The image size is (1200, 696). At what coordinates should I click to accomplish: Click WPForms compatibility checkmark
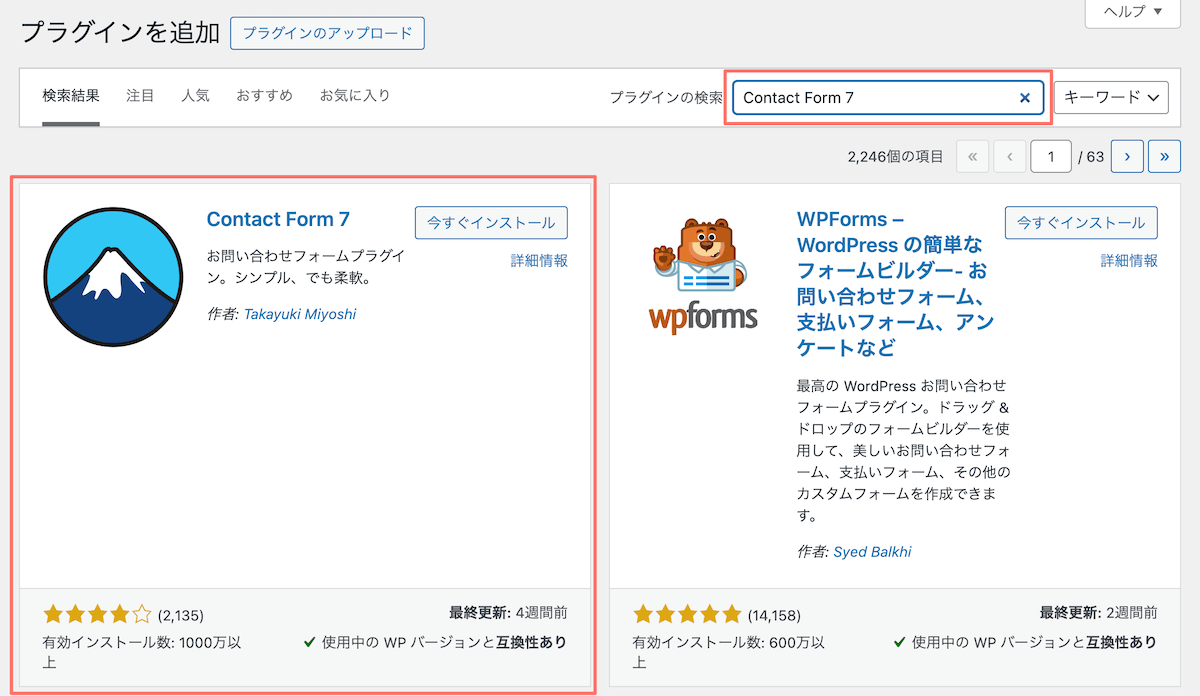point(900,643)
